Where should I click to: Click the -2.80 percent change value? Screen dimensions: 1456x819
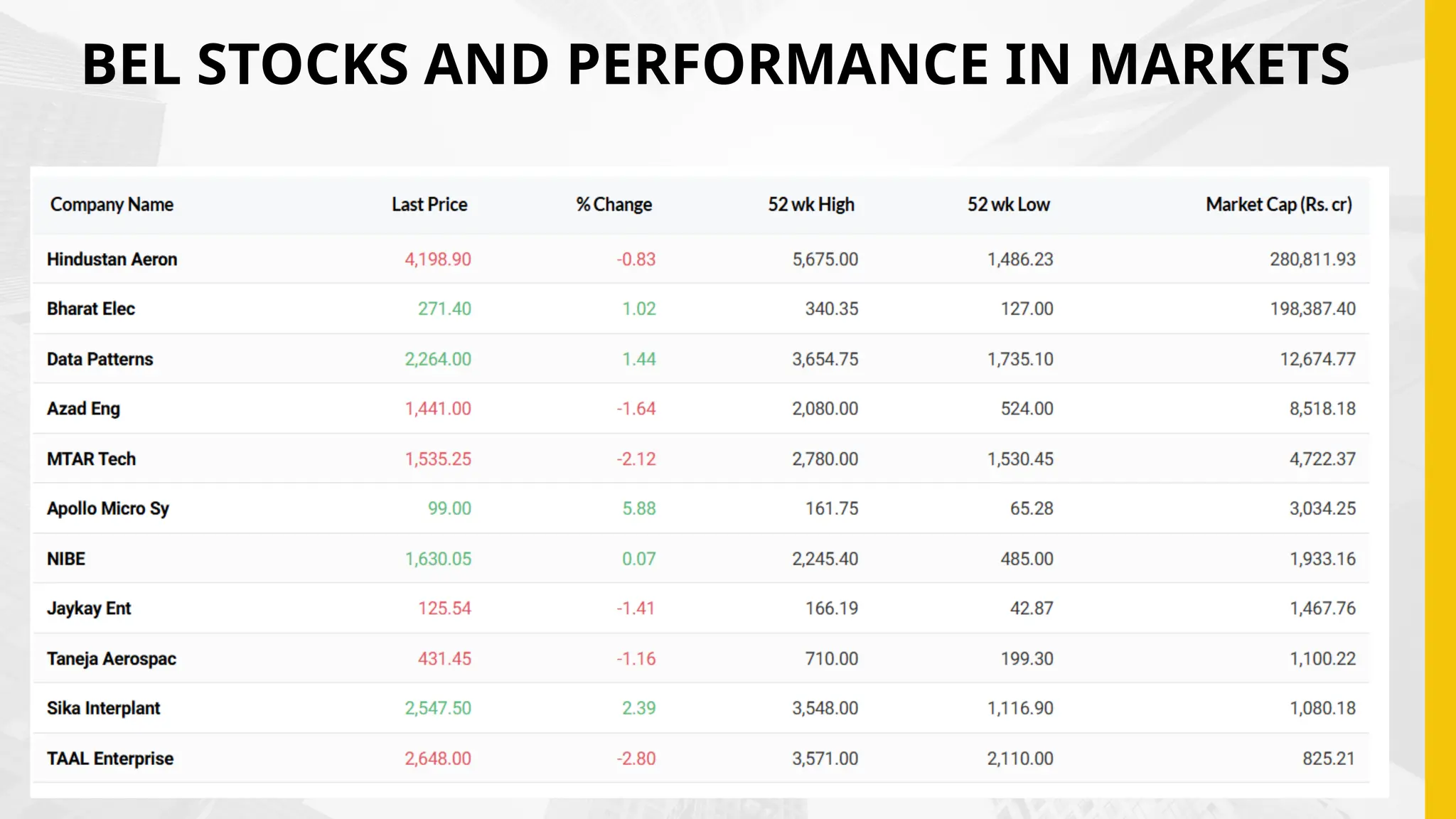tap(636, 759)
